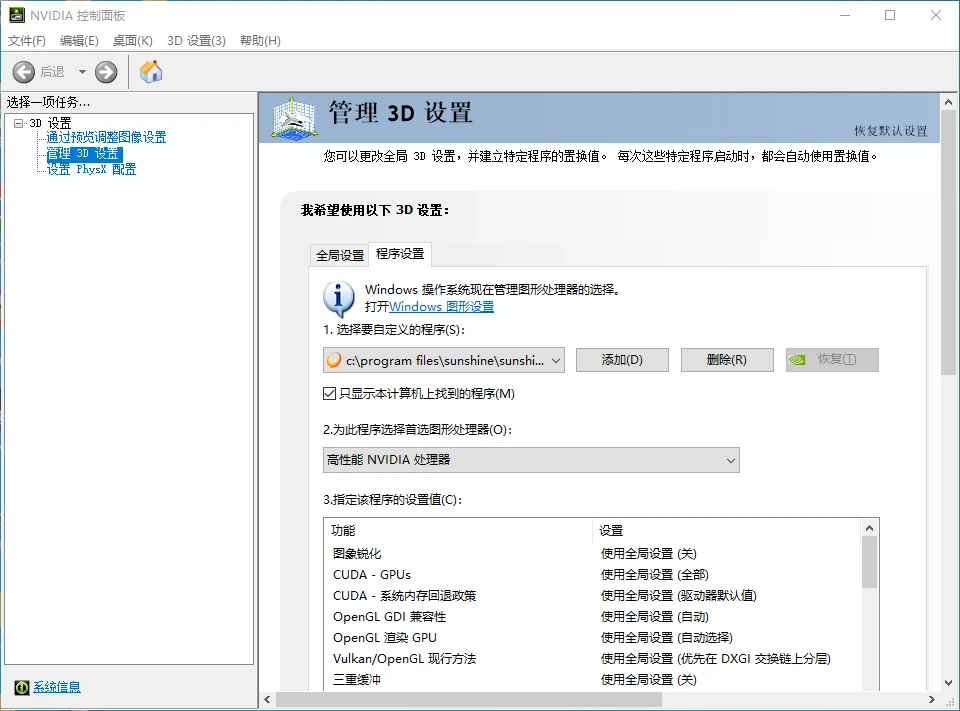
Task: Switch to the 全局设置 tab
Action: pyautogui.click(x=341, y=254)
